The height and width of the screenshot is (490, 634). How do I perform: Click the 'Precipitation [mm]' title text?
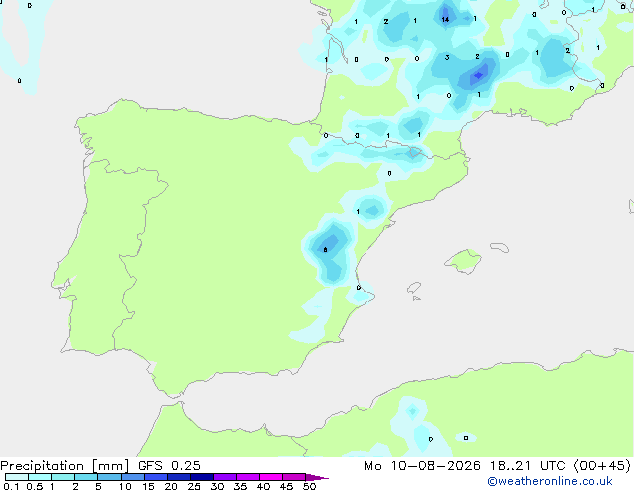tap(65, 466)
